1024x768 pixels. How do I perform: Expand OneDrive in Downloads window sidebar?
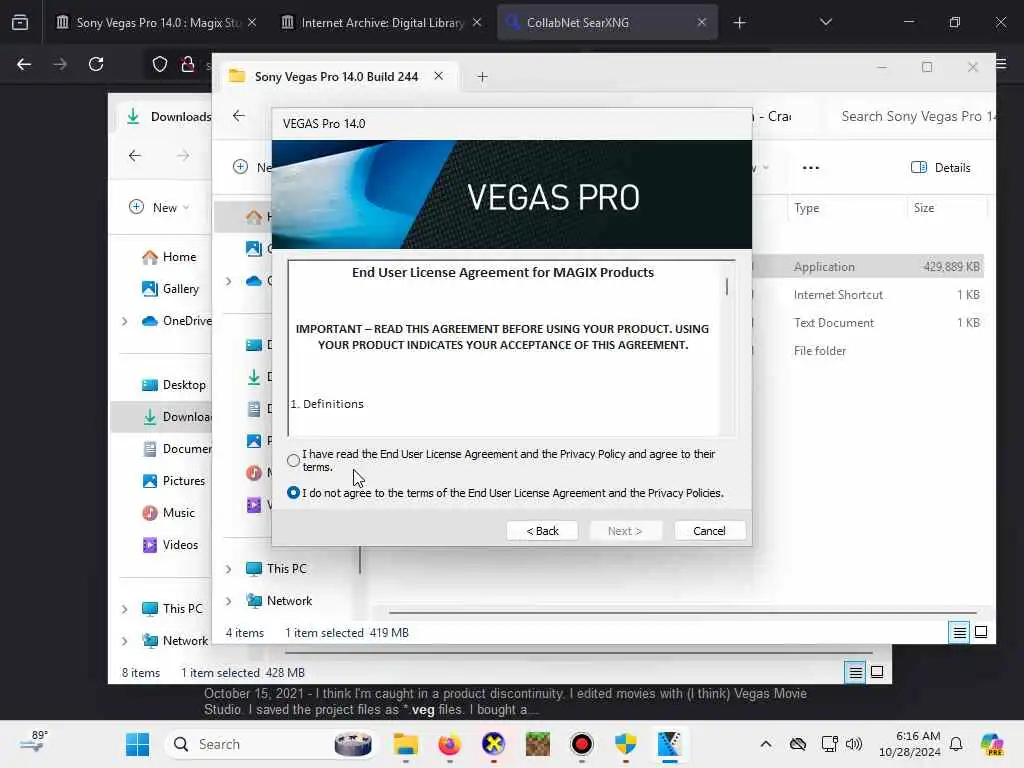[x=125, y=321]
